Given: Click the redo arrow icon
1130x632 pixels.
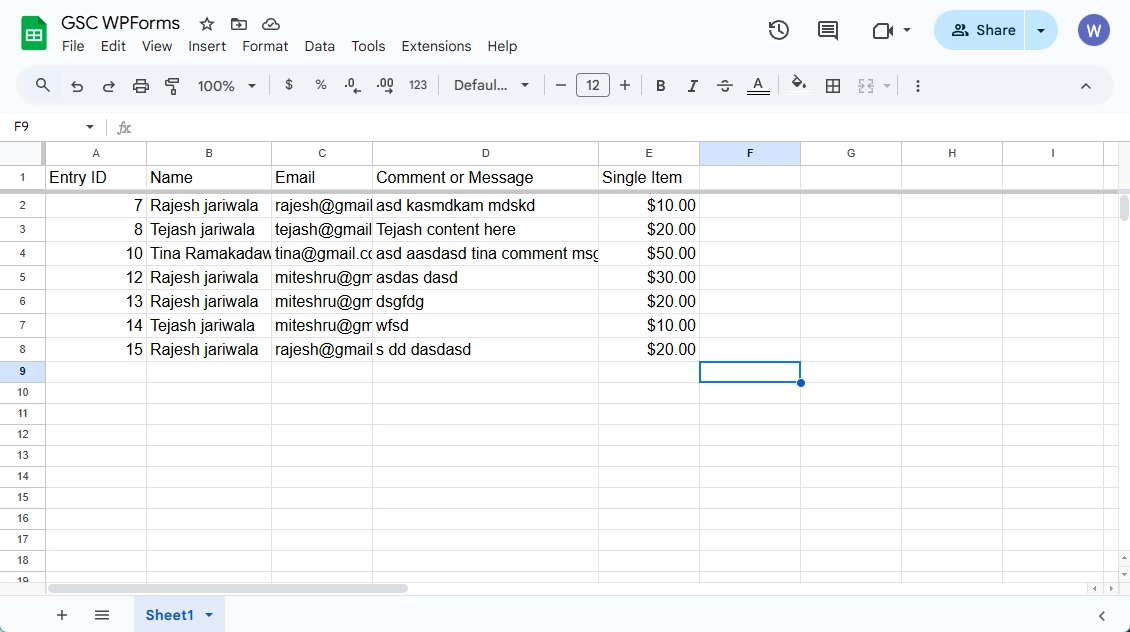Looking at the screenshot, I should point(109,86).
